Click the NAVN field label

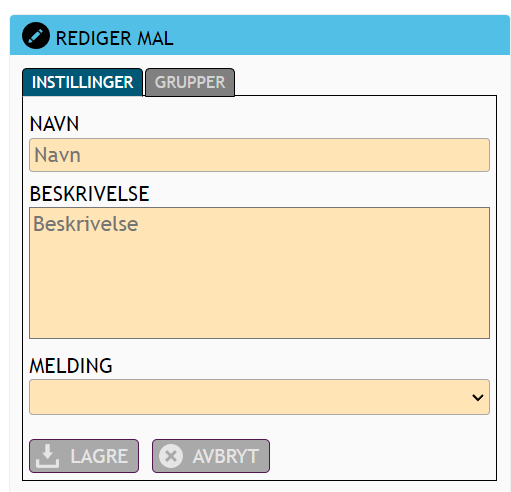(54, 124)
